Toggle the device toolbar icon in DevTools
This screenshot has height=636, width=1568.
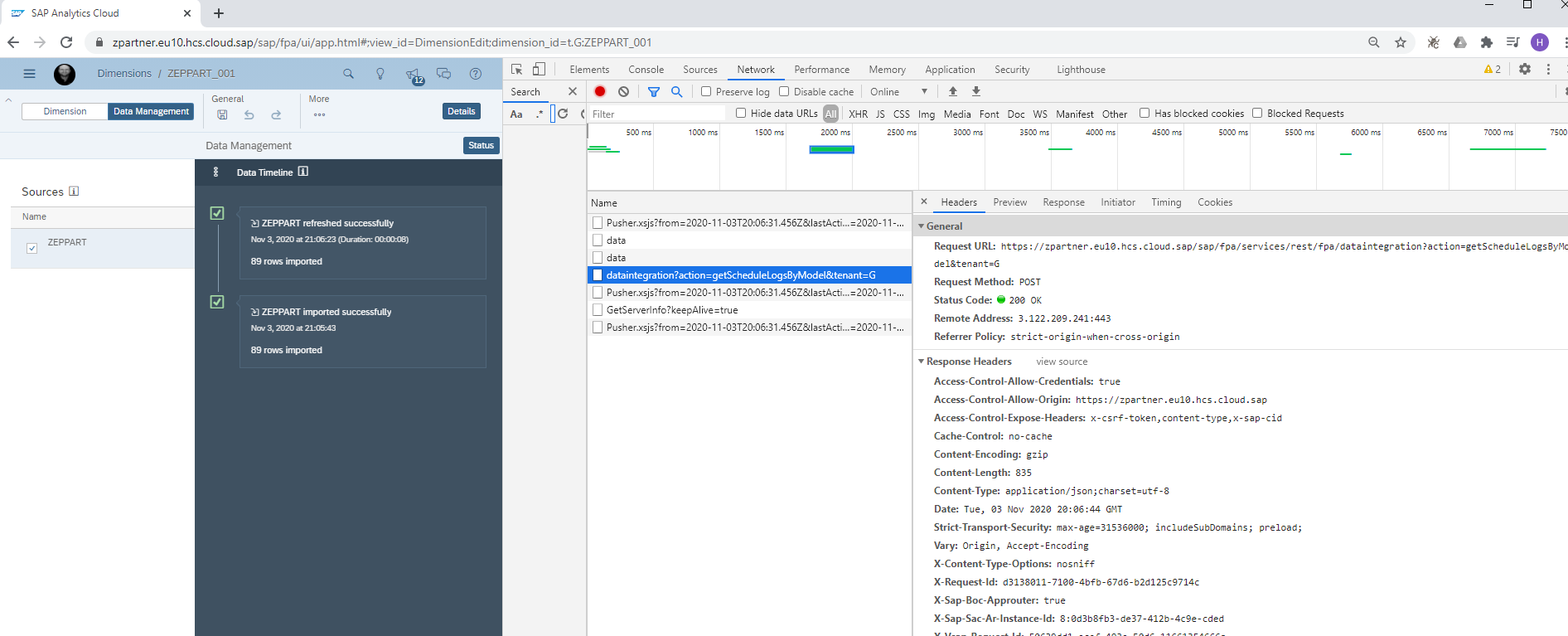tap(539, 70)
